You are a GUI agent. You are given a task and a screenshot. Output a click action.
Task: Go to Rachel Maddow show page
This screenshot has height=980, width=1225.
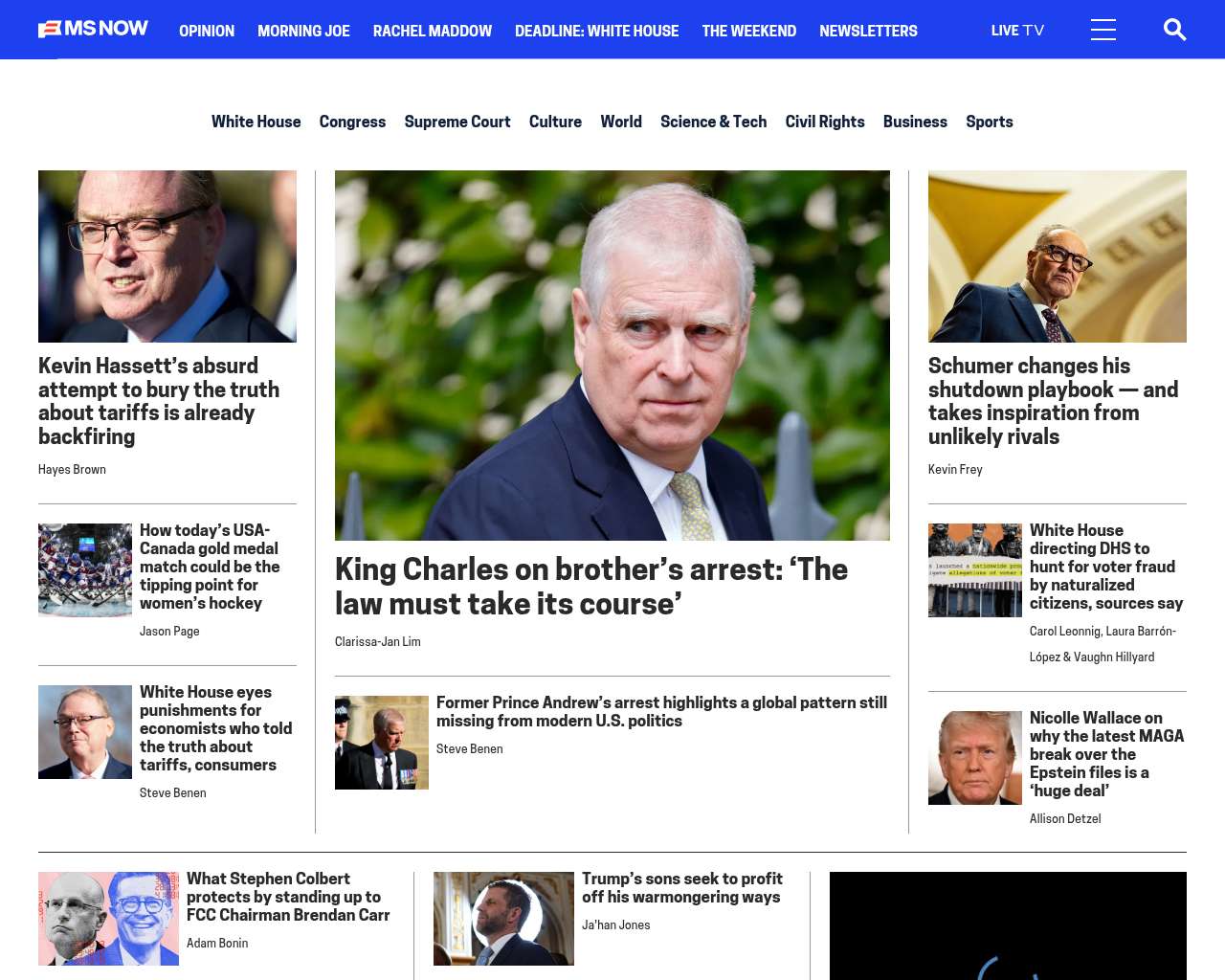(433, 31)
